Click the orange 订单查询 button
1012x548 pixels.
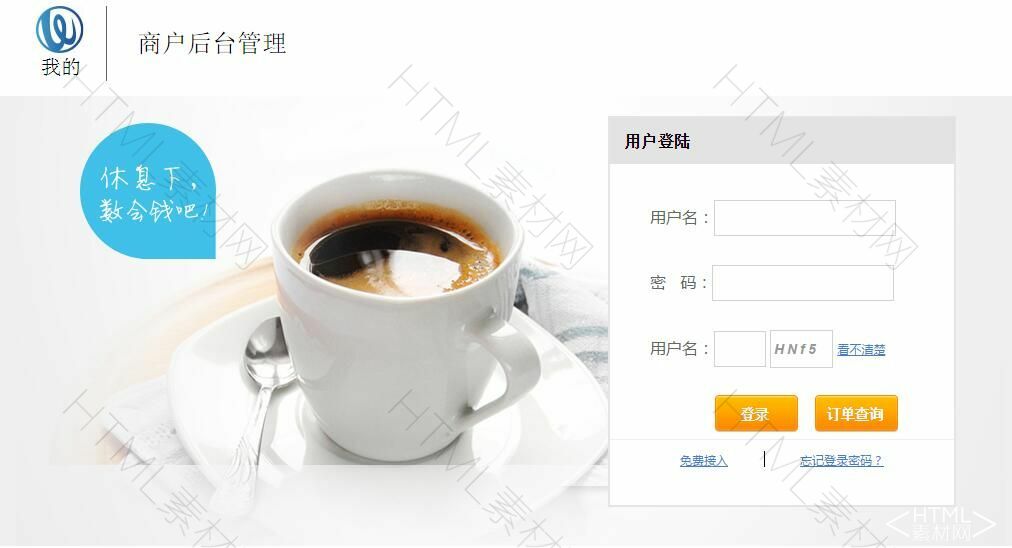(856, 413)
